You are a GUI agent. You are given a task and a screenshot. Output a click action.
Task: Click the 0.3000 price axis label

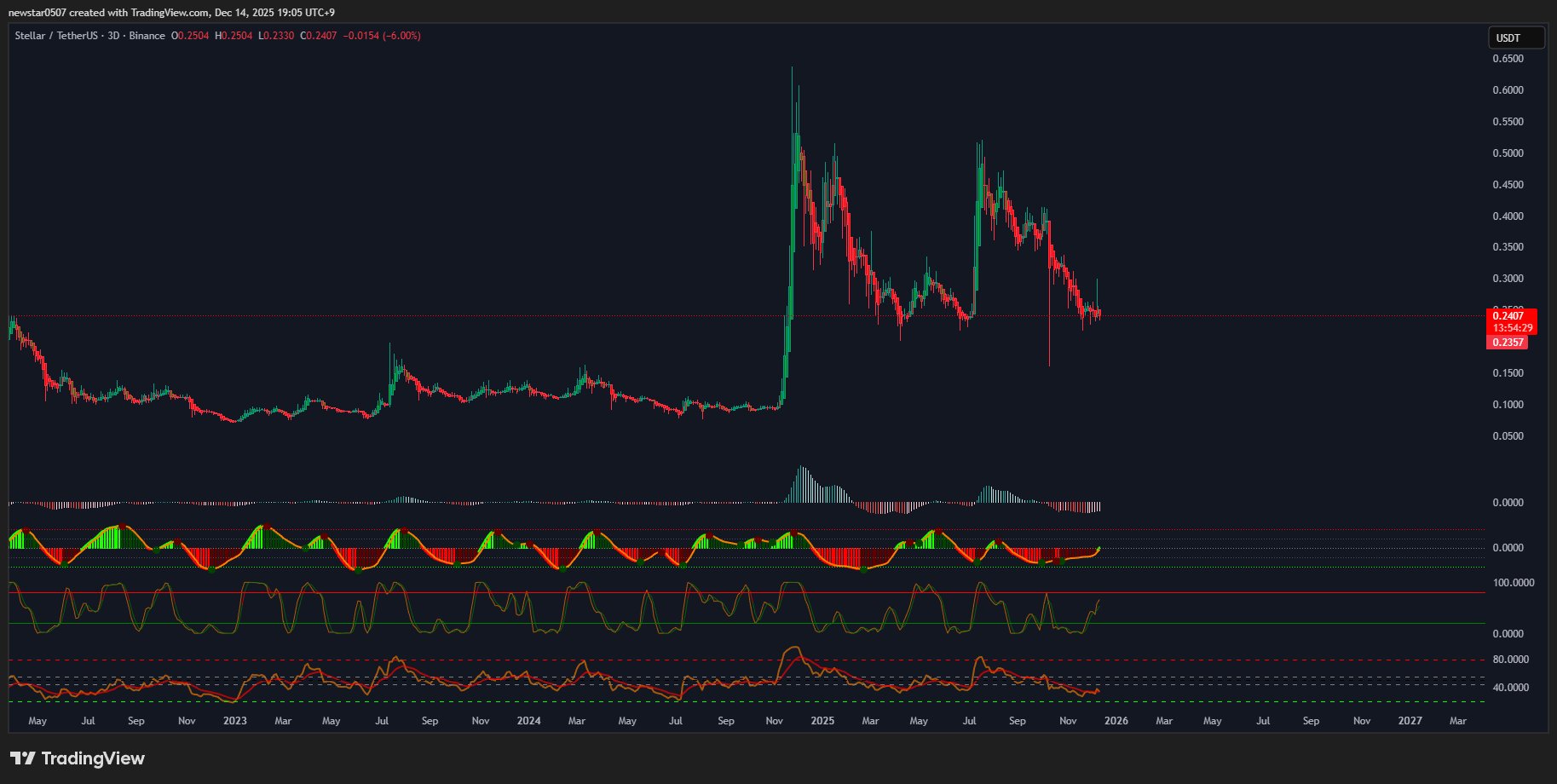1508,279
